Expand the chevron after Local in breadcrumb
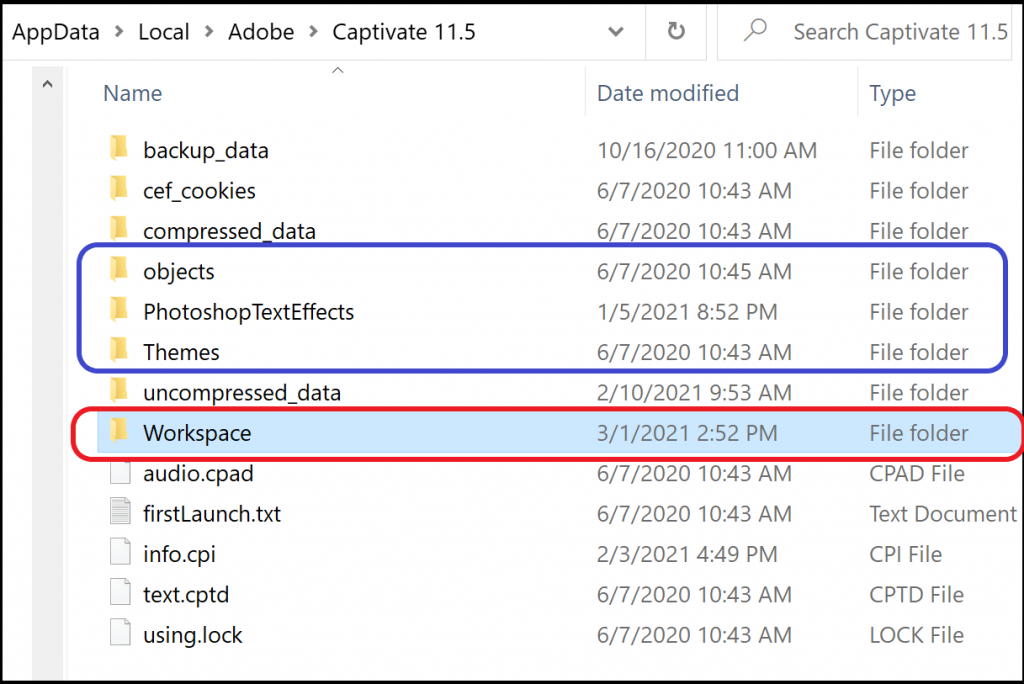This screenshot has width=1024, height=684. coord(208,32)
